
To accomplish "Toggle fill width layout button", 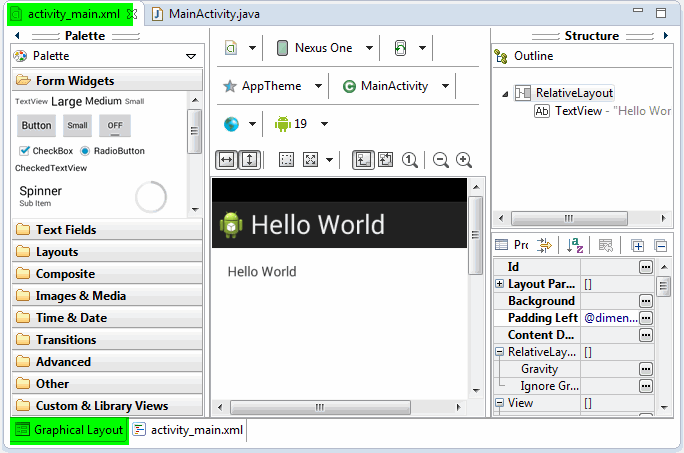I will 226,160.
